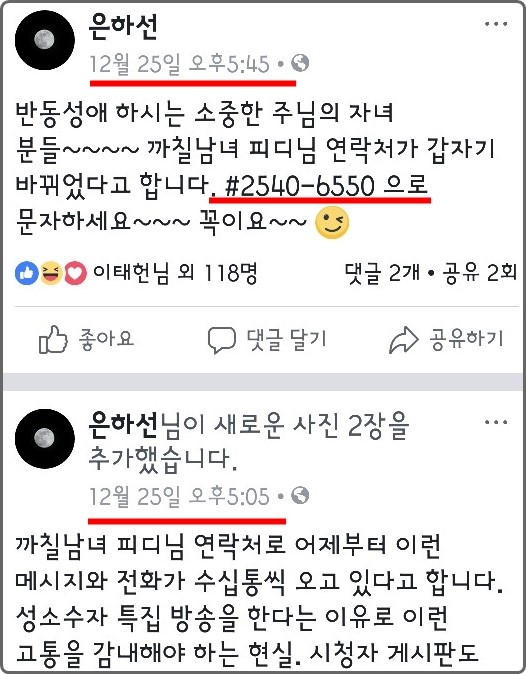
Task: Click the blue Like reaction icon
Action: (x=27, y=273)
